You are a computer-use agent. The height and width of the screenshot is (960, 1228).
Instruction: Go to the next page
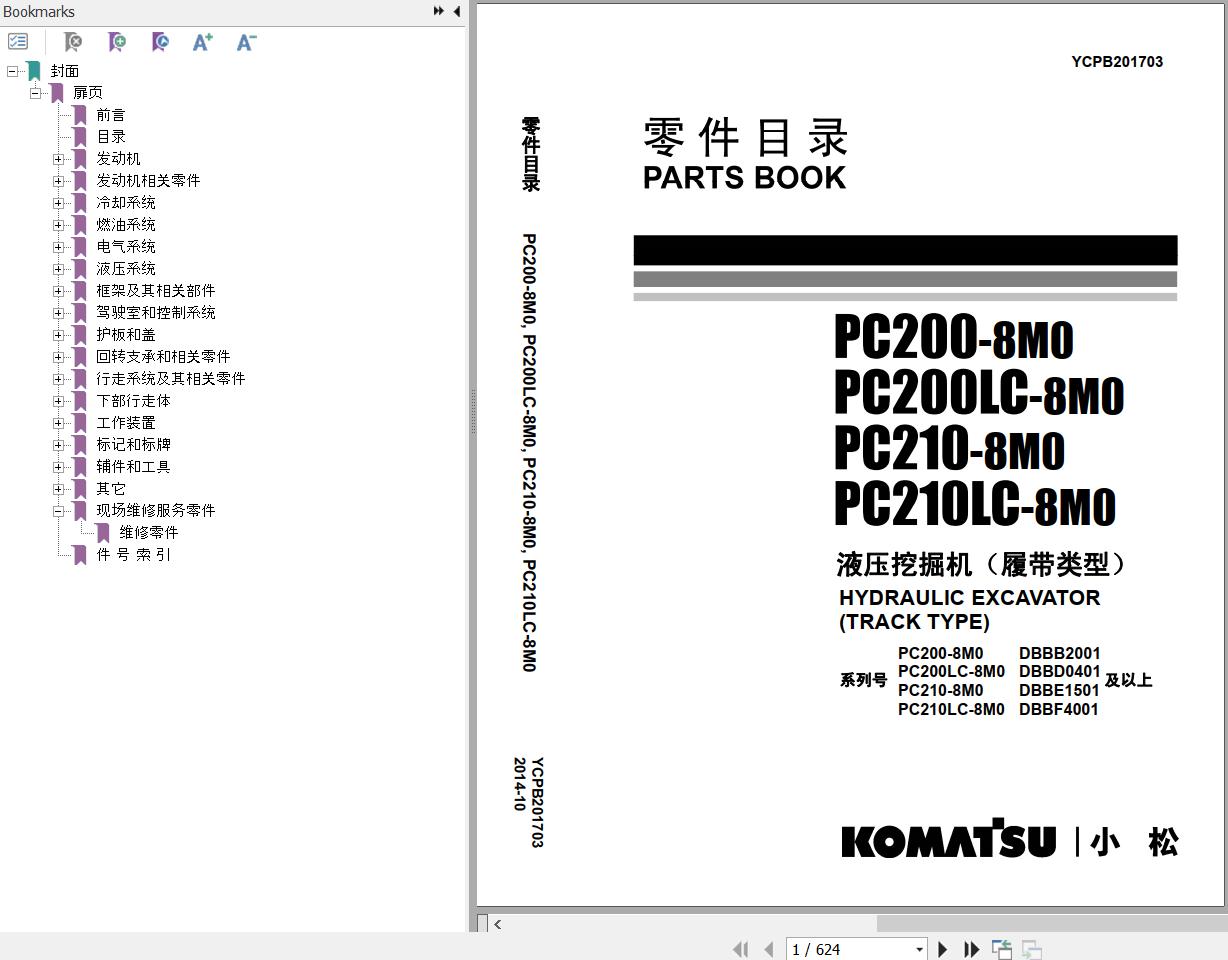pos(942,949)
